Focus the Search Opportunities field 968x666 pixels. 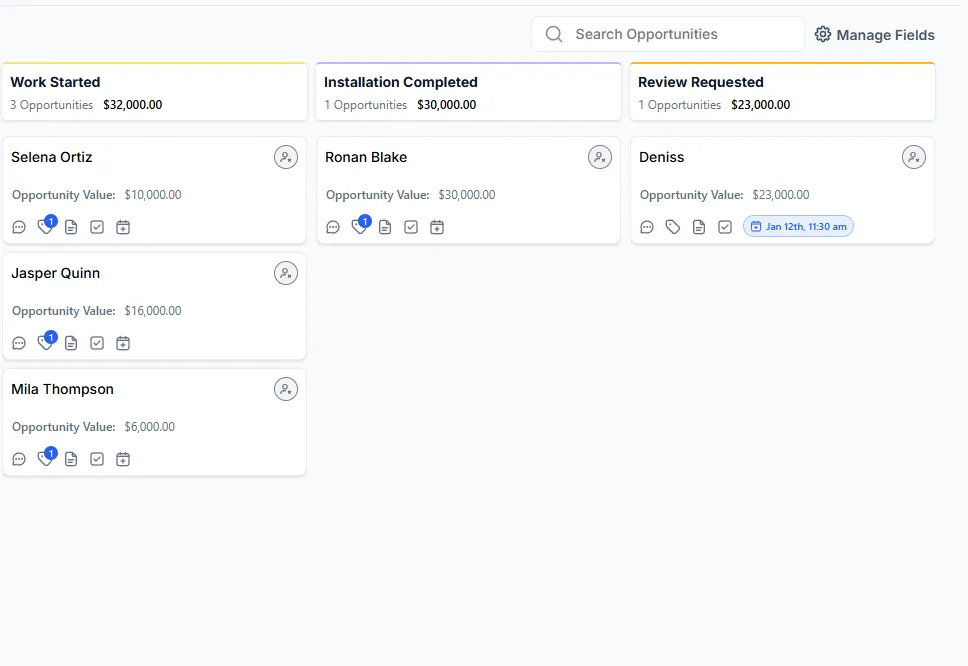[680, 34]
